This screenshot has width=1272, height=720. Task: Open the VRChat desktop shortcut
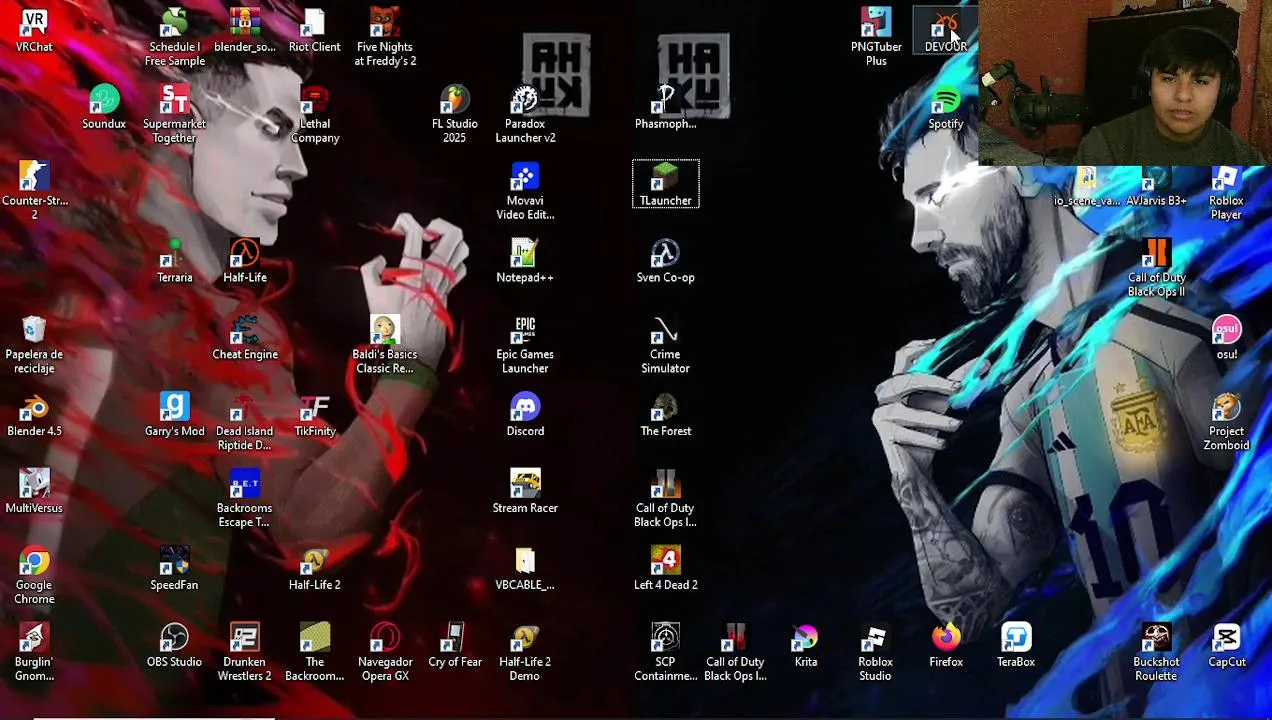point(34,31)
